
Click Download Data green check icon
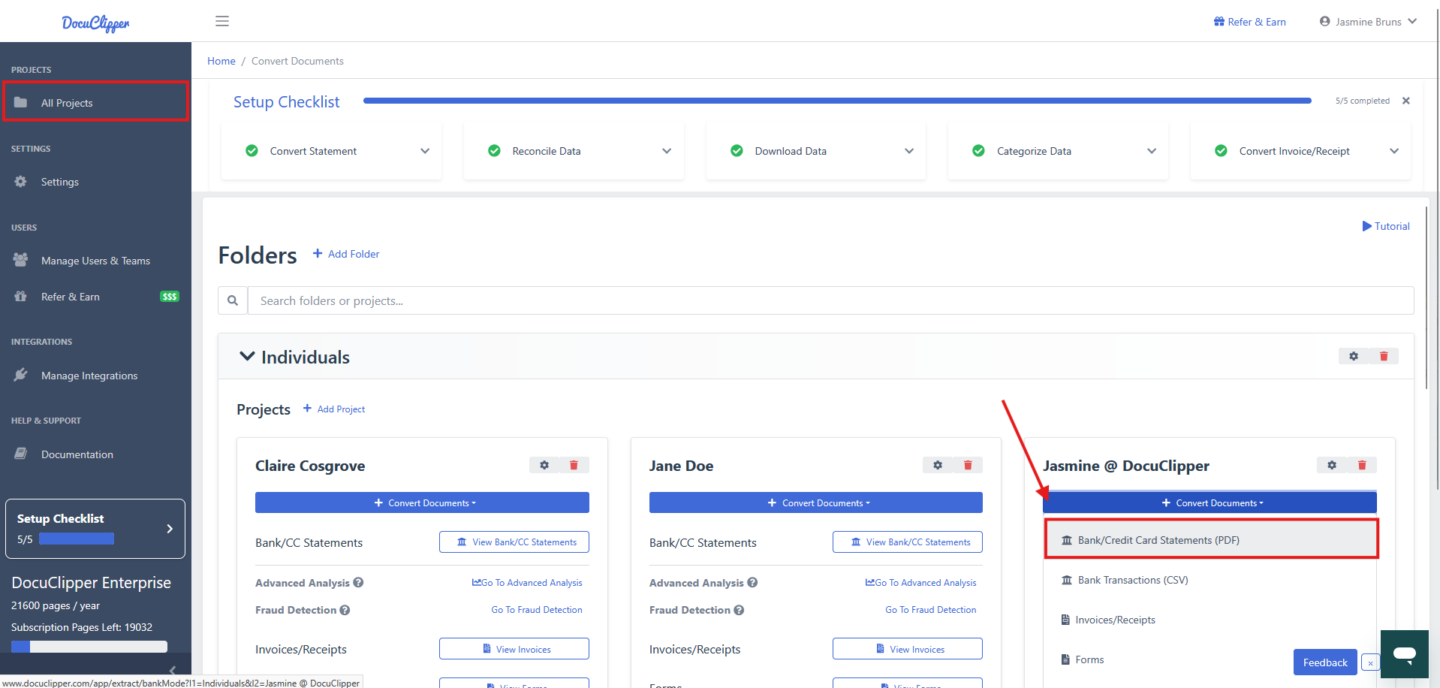coord(737,151)
